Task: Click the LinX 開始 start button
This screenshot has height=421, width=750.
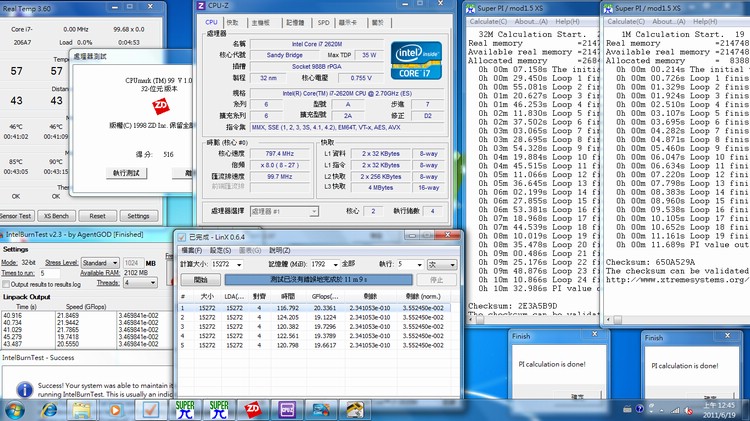Action: pyautogui.click(x=200, y=279)
